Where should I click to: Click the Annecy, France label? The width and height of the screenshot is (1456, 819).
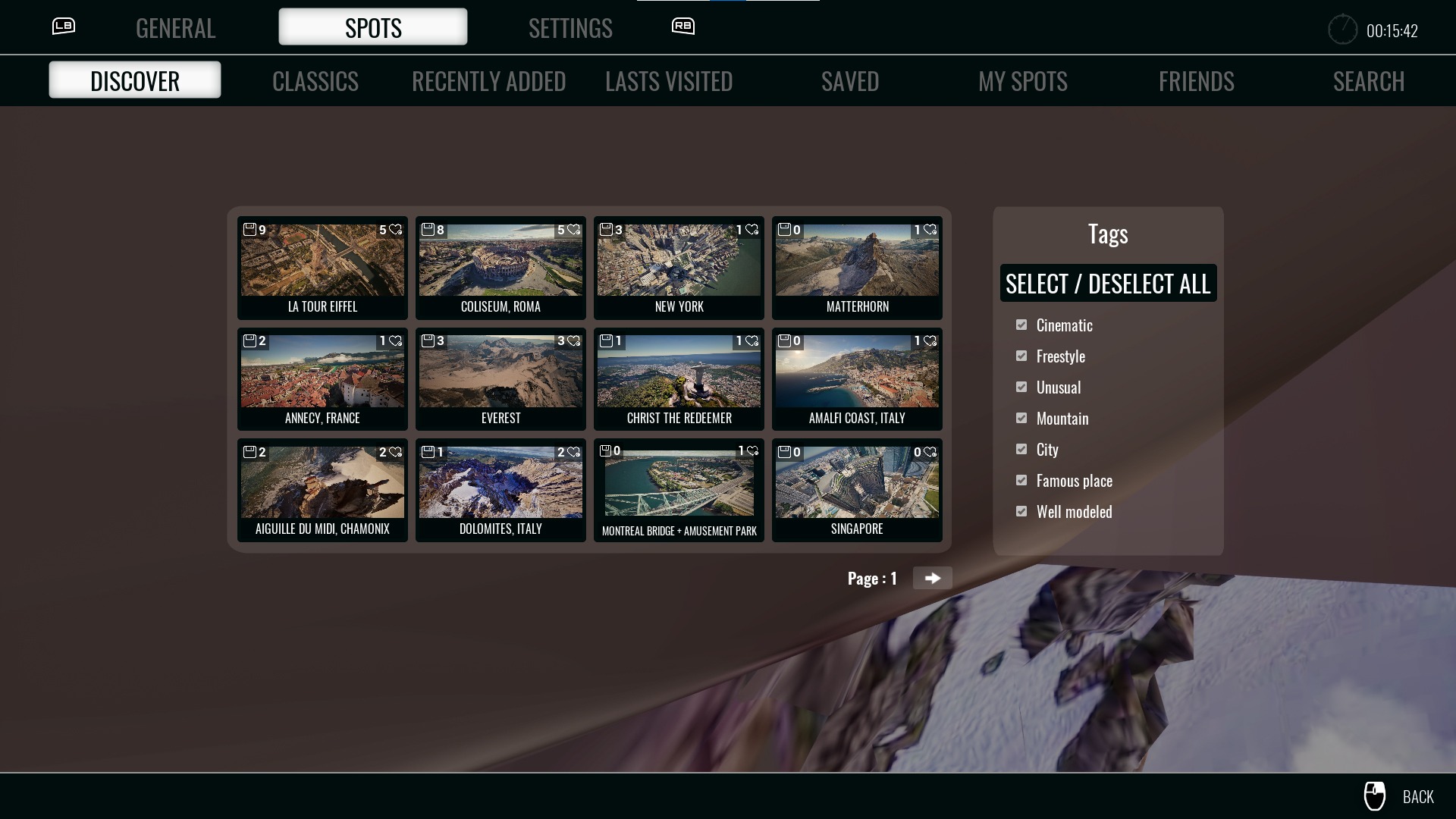click(x=322, y=418)
